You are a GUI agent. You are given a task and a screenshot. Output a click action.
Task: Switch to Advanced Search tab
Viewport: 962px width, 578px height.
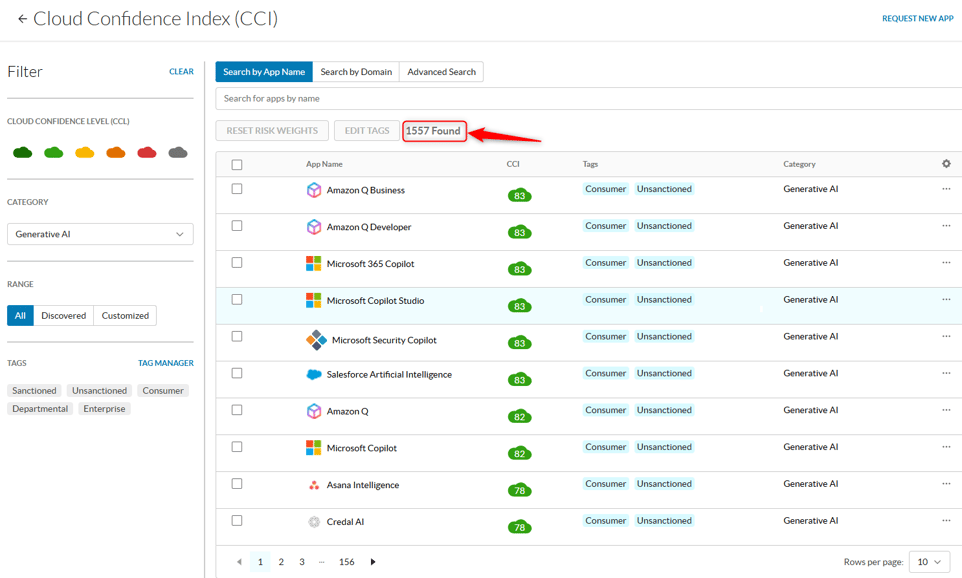coord(441,72)
